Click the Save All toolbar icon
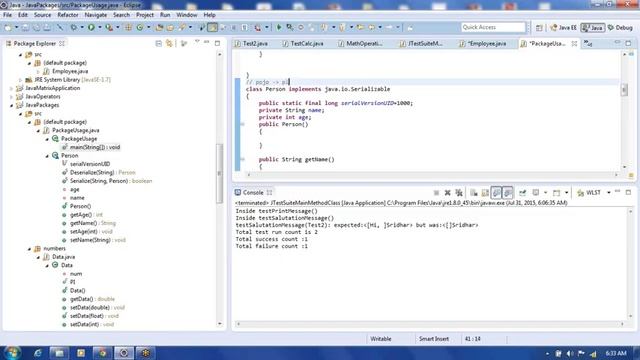 click(x=36, y=27)
